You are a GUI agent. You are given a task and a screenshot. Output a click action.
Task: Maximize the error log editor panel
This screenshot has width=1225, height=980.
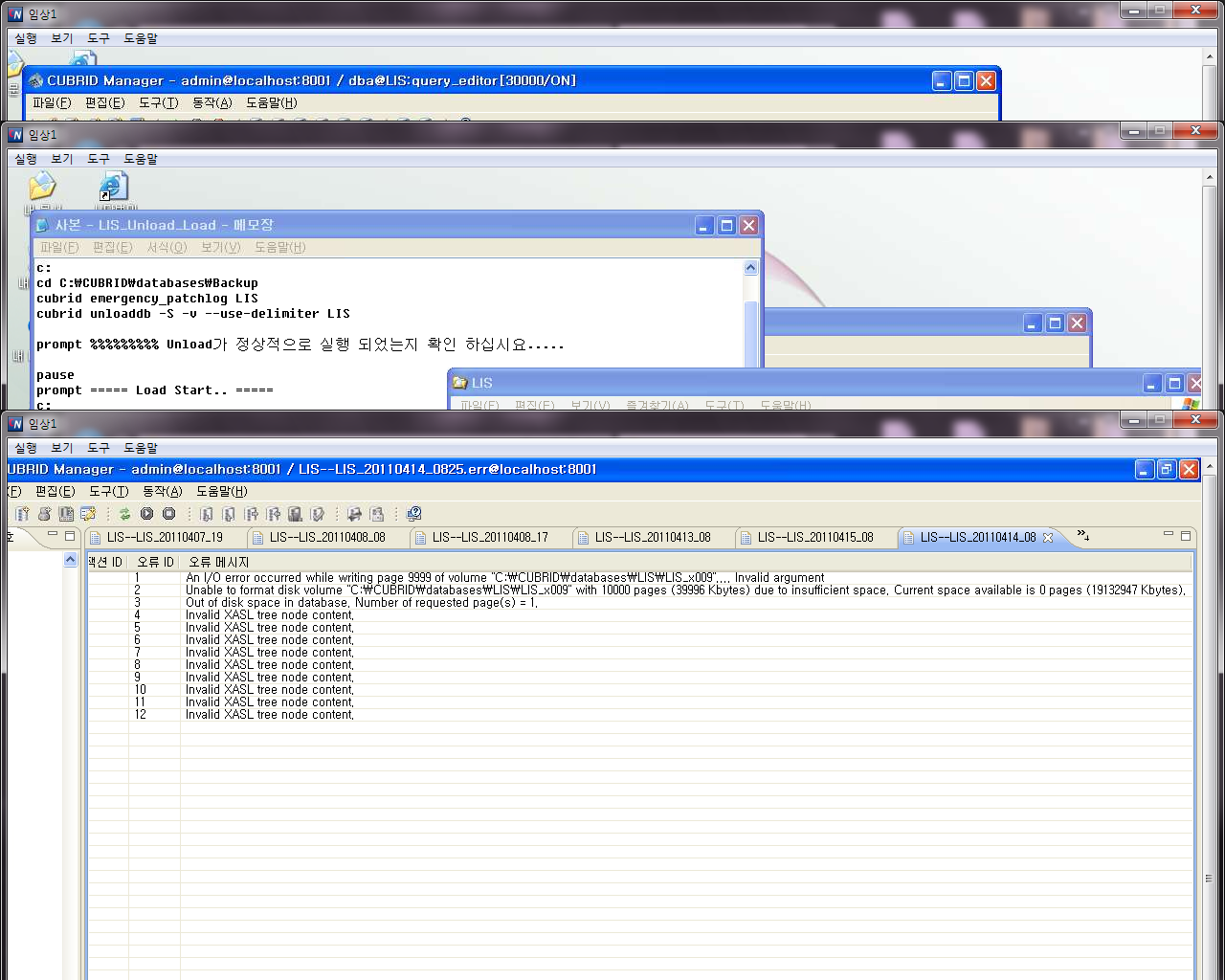pos(1186,536)
